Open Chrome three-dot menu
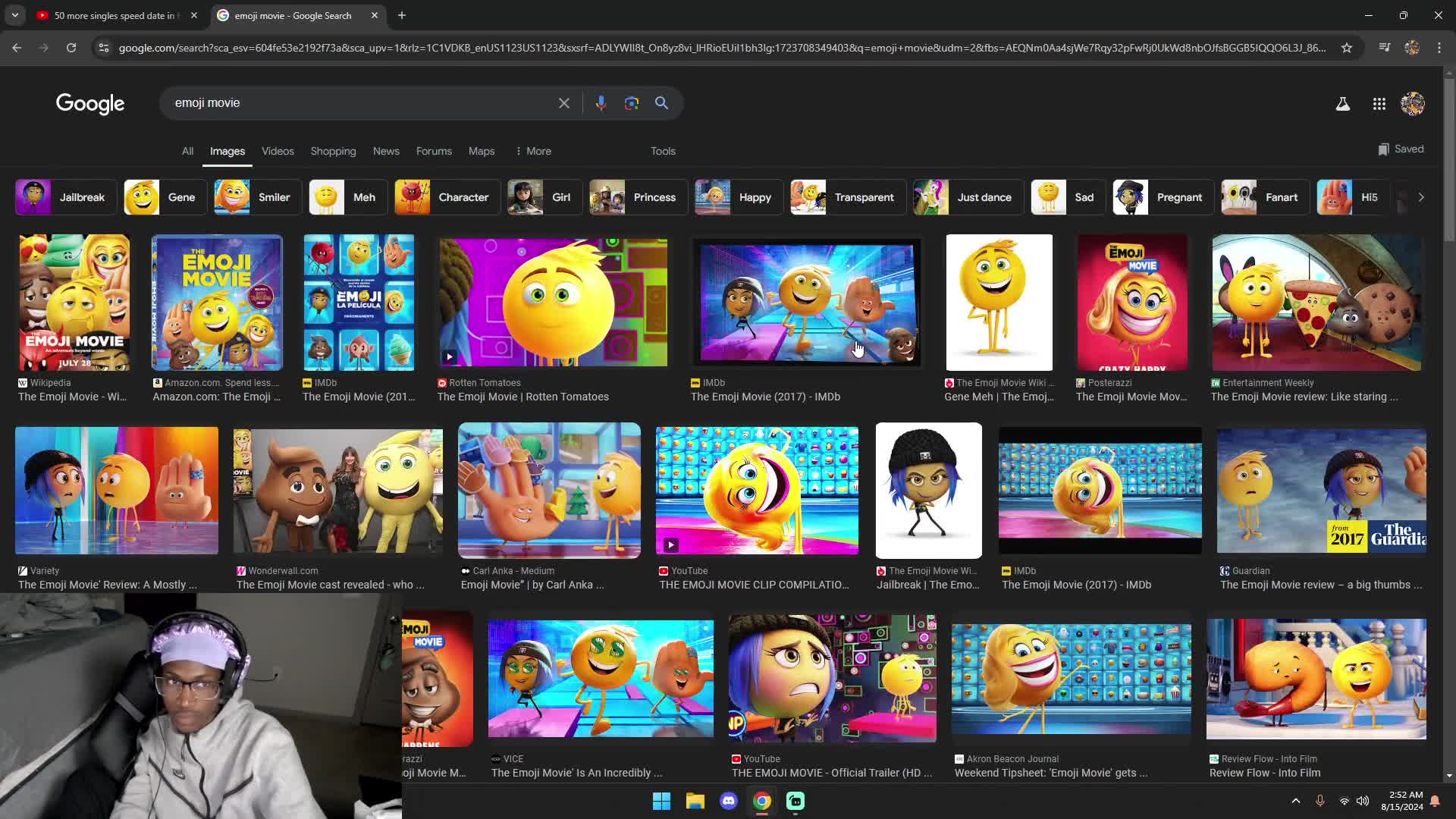This screenshot has width=1456, height=819. [x=1439, y=48]
